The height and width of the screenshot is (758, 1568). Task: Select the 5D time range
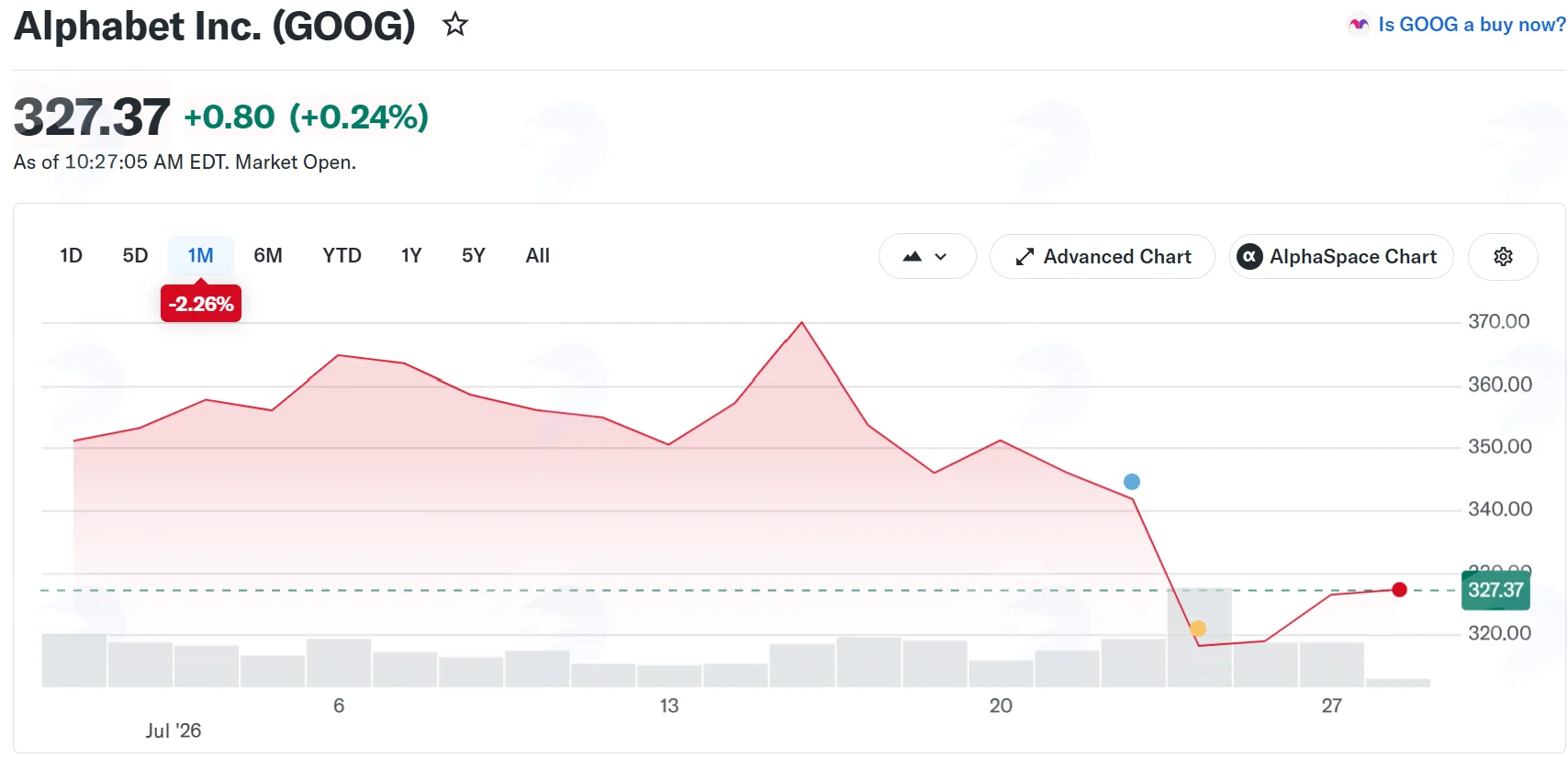(x=135, y=256)
